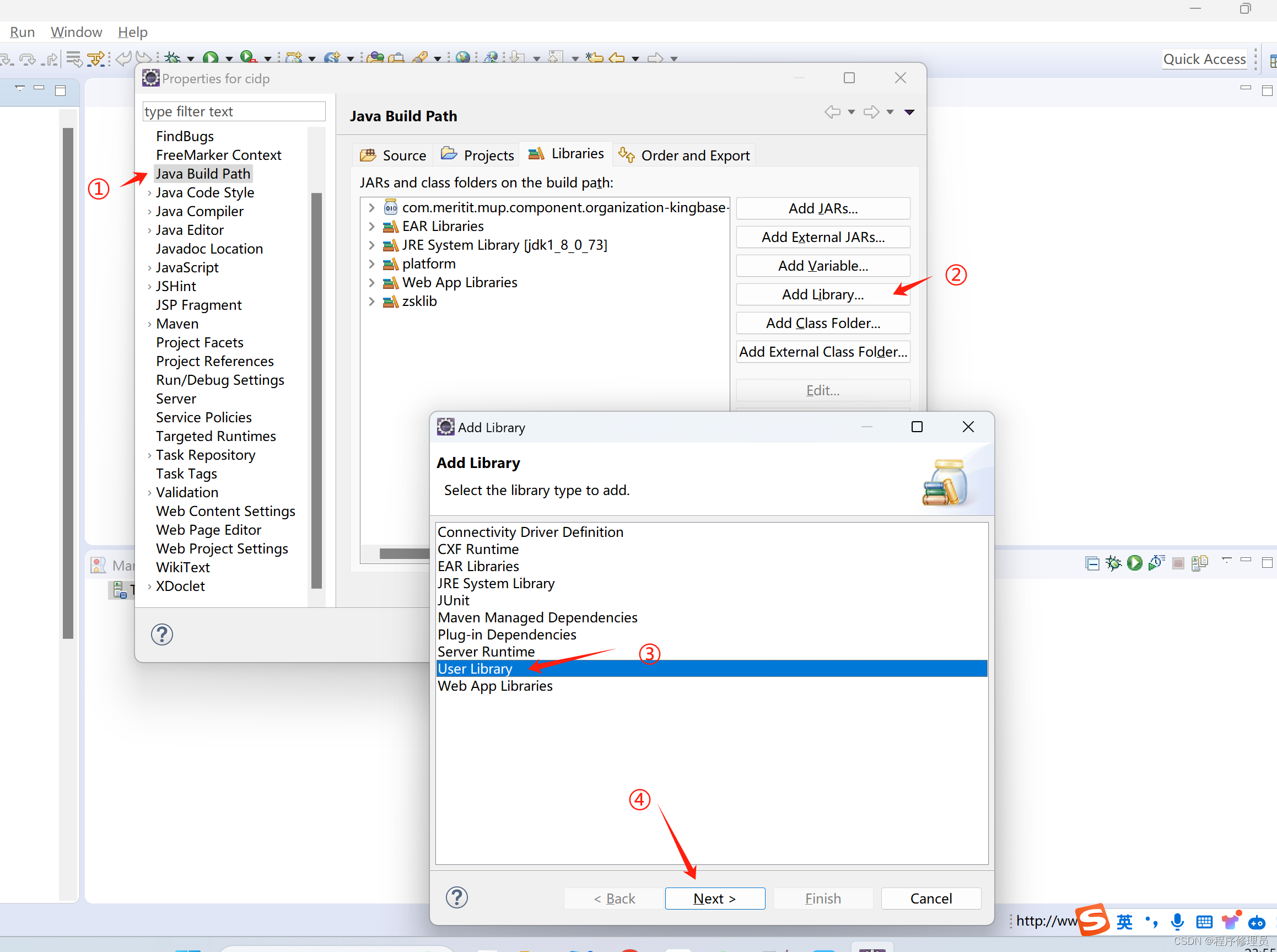The image size is (1277, 952).
Task: Click the Libraries tab icon
Action: [x=531, y=154]
